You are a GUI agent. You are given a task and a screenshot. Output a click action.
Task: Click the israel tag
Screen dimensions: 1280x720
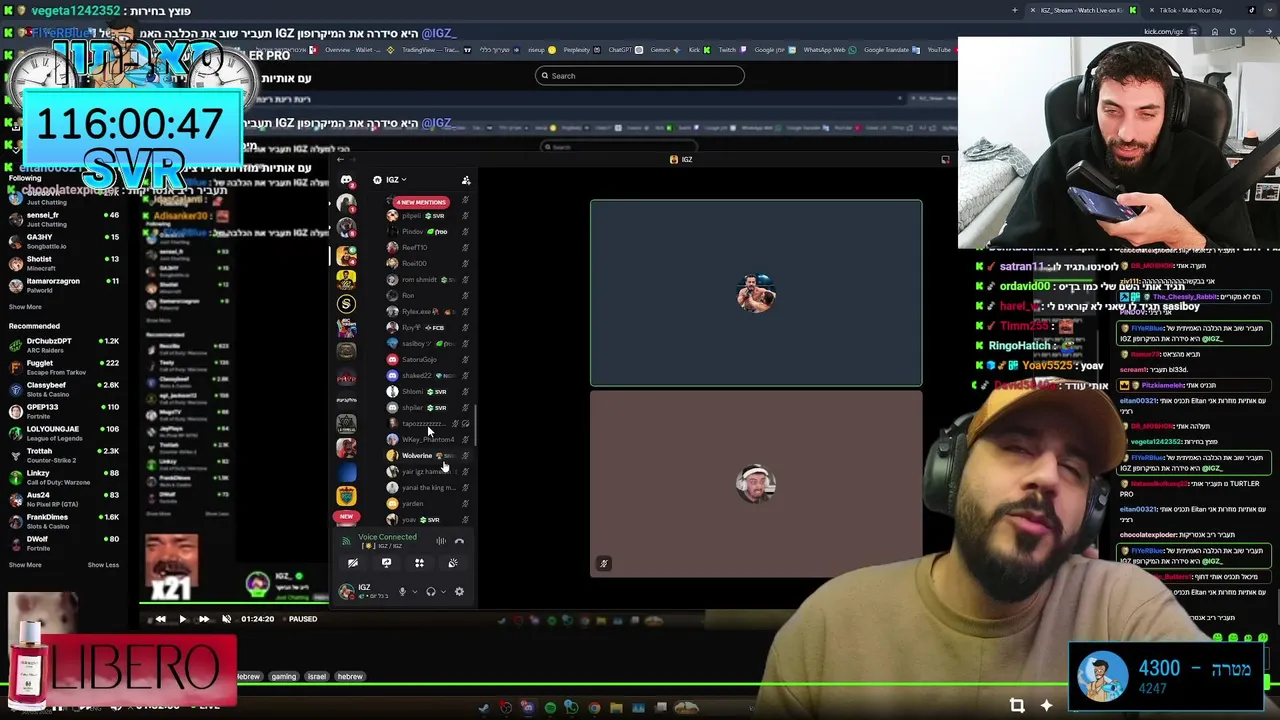(317, 676)
